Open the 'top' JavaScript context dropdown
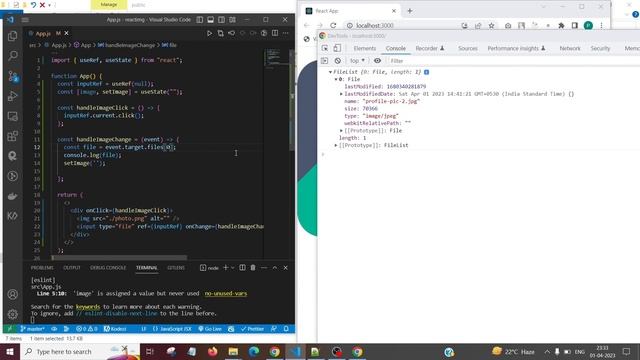640x360 pixels. (357, 61)
